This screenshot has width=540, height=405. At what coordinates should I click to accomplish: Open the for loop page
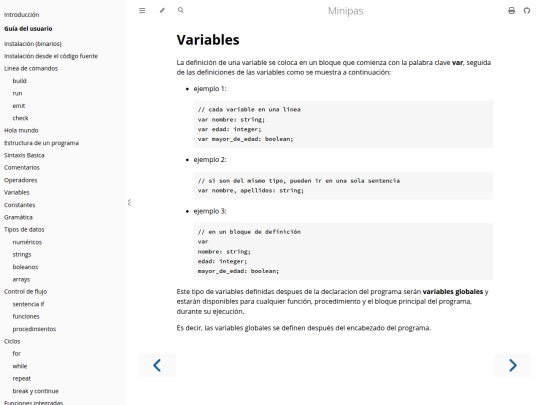point(17,354)
